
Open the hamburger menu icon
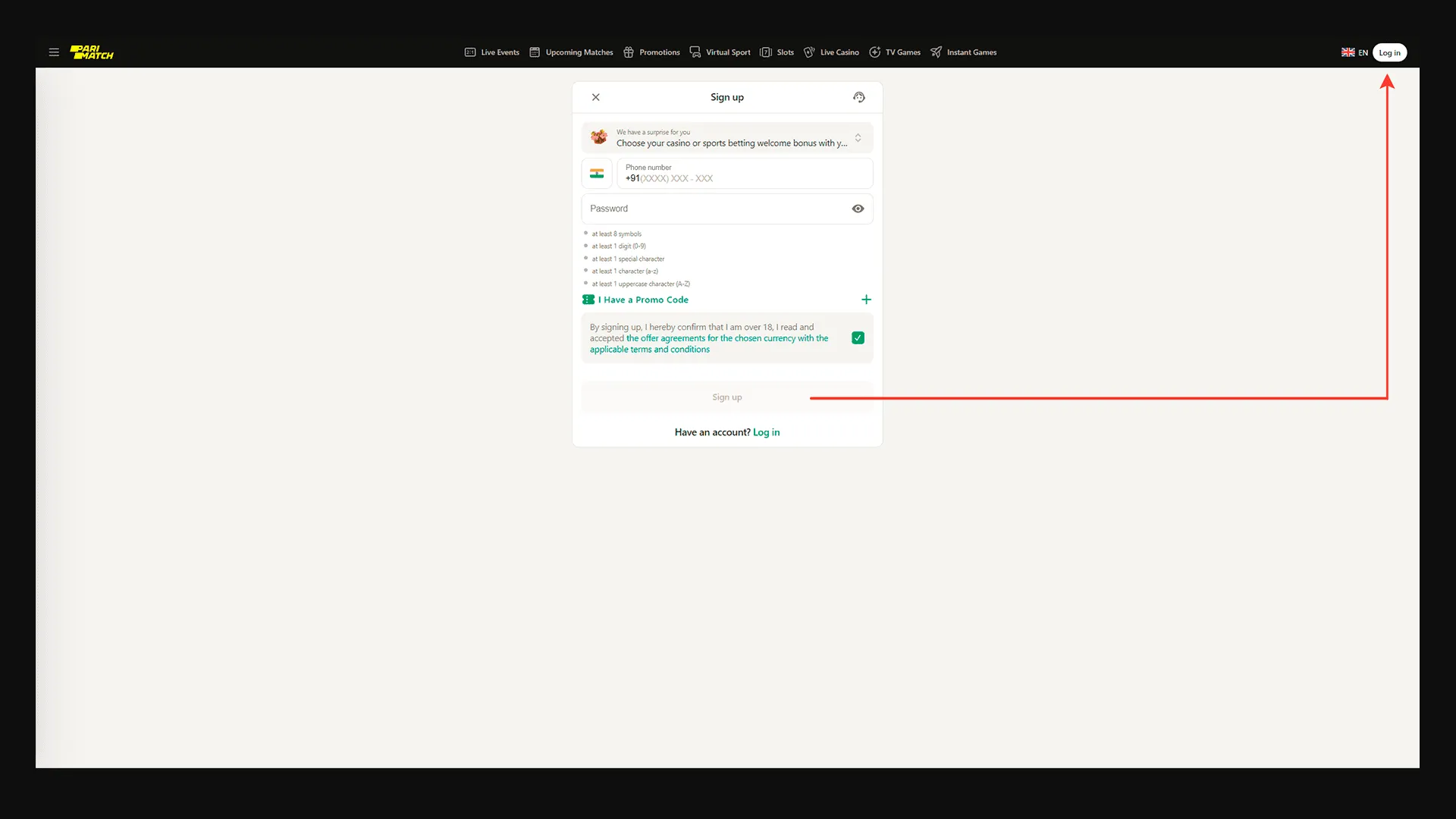click(x=54, y=52)
